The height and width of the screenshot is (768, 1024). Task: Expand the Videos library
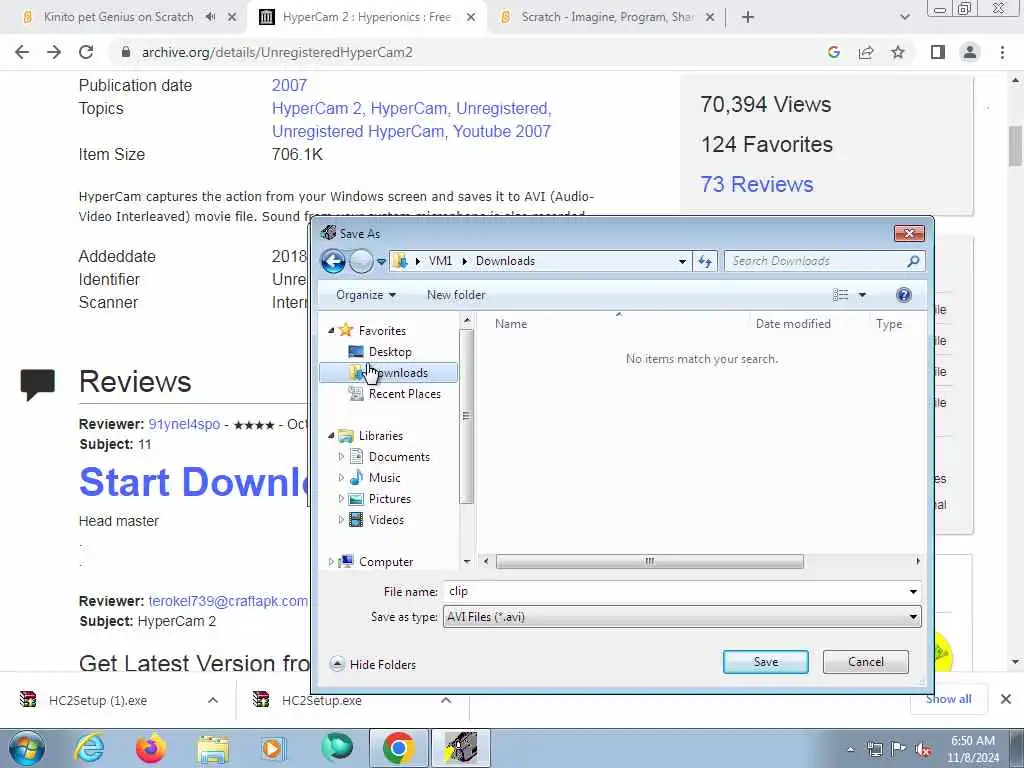pos(341,520)
